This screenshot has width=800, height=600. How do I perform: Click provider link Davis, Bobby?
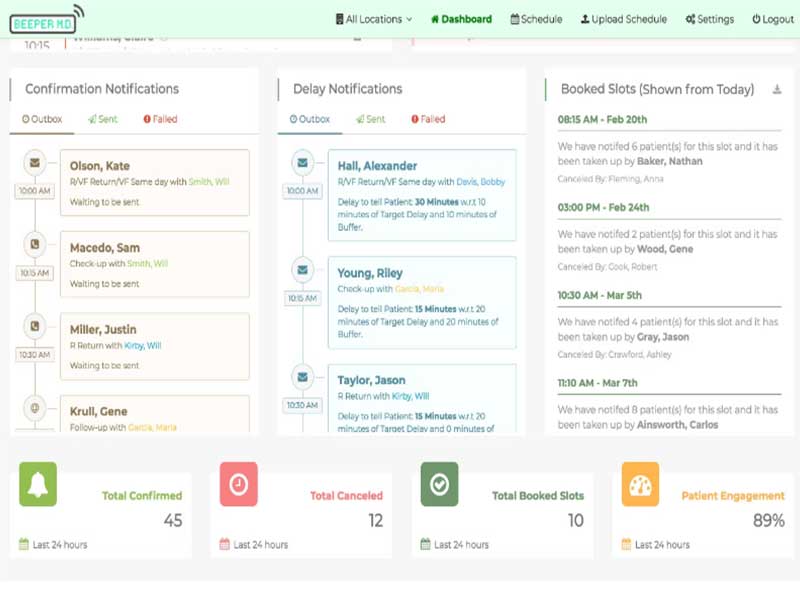click(480, 182)
